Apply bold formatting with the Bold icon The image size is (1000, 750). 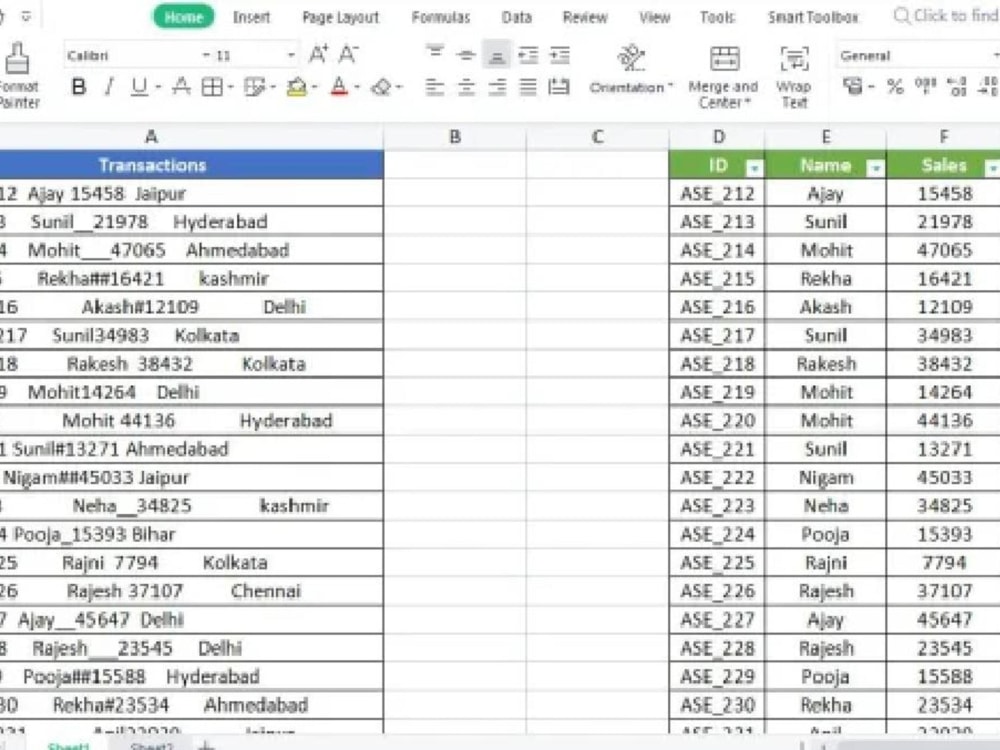click(x=78, y=87)
